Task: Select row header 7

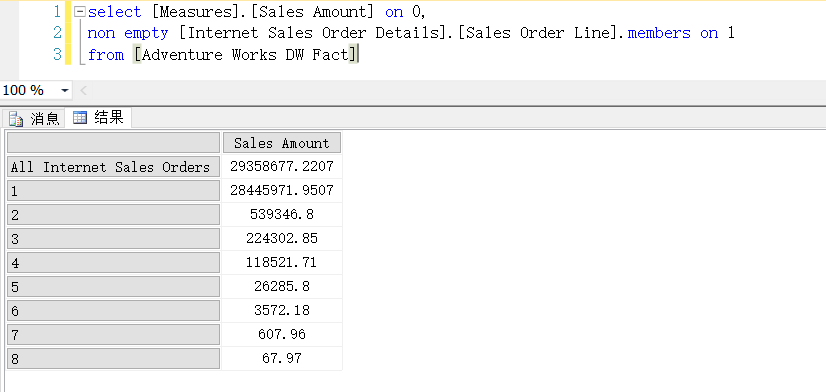Action: click(113, 335)
